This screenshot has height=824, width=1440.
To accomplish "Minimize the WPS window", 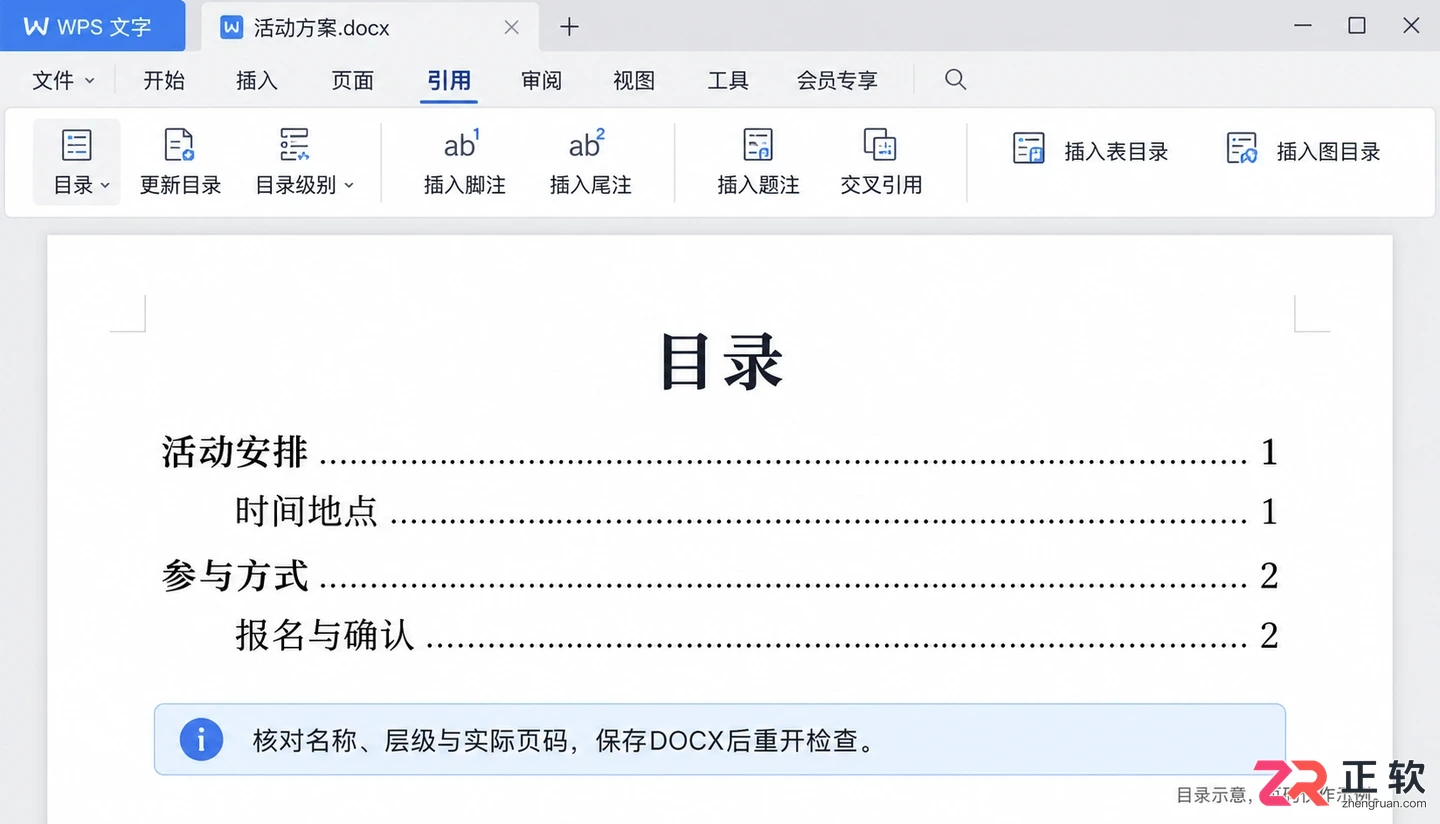I will pos(1302,27).
